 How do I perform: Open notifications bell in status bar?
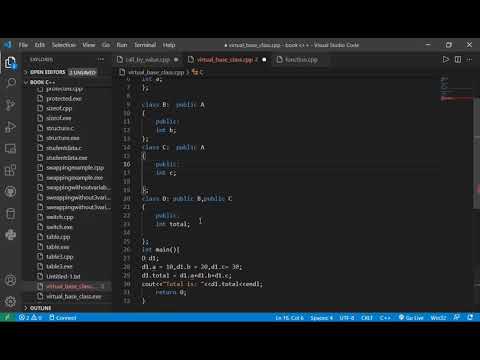click(470, 317)
